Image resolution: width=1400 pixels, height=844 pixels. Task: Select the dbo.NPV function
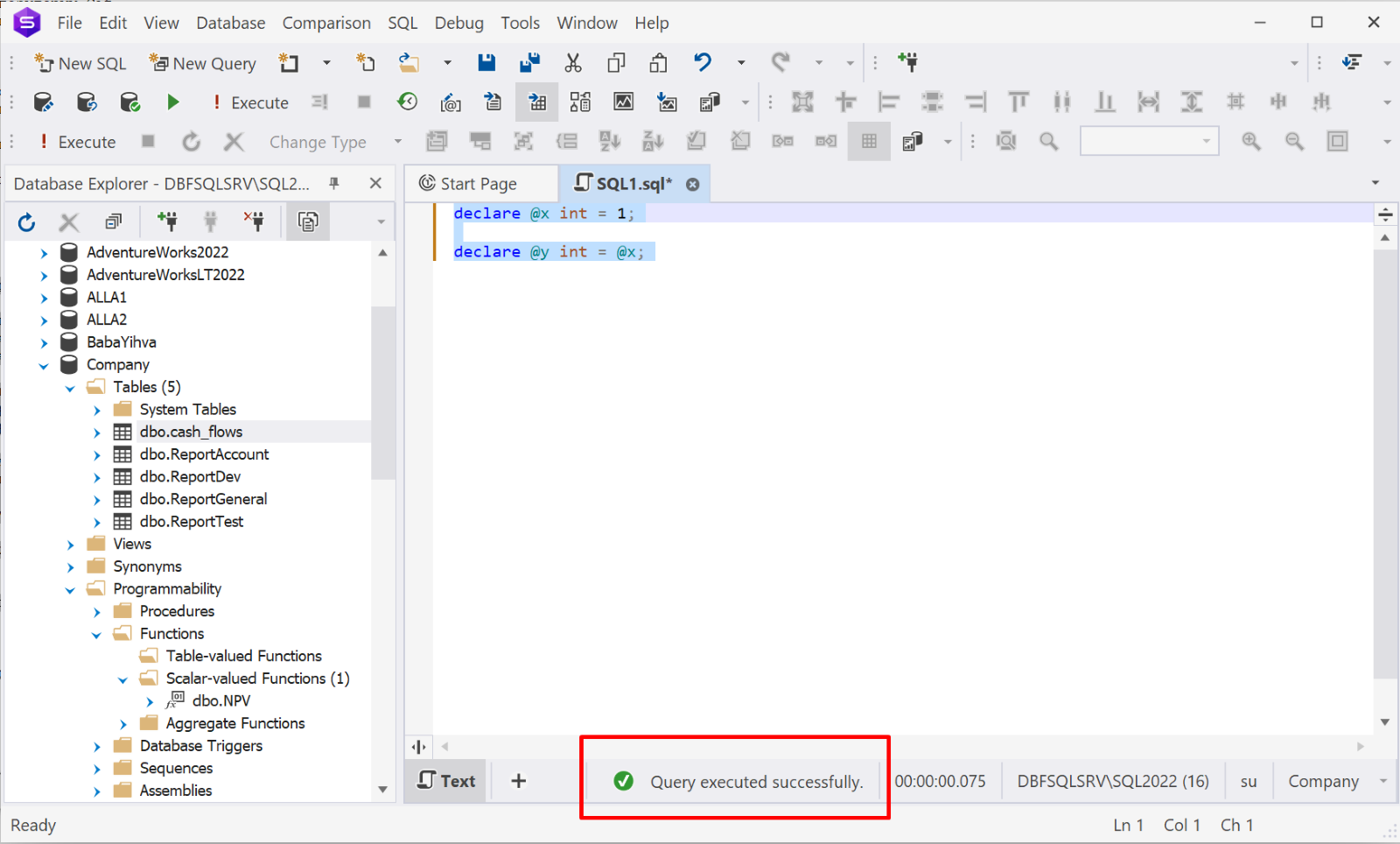point(221,701)
